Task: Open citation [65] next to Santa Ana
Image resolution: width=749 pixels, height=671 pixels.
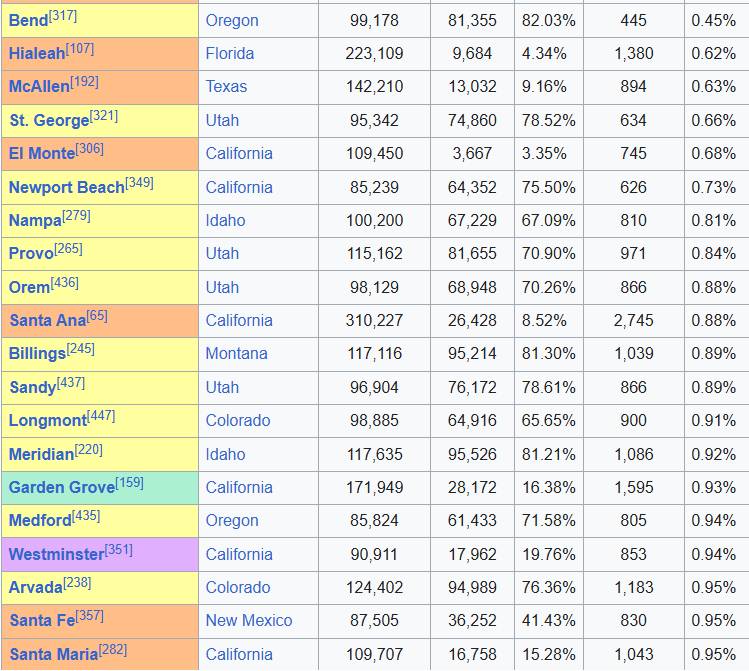Action: [x=97, y=316]
